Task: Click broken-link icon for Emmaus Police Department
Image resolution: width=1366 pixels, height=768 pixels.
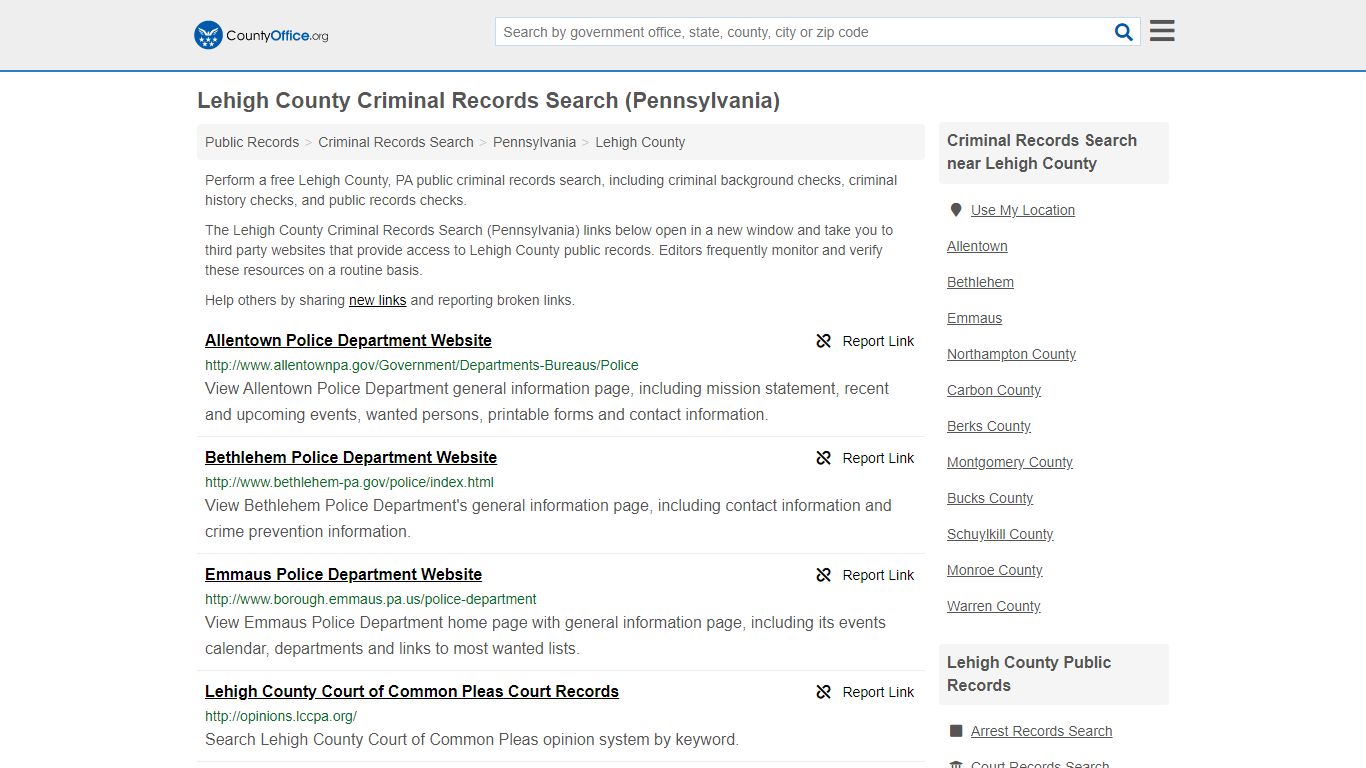Action: 824,575
